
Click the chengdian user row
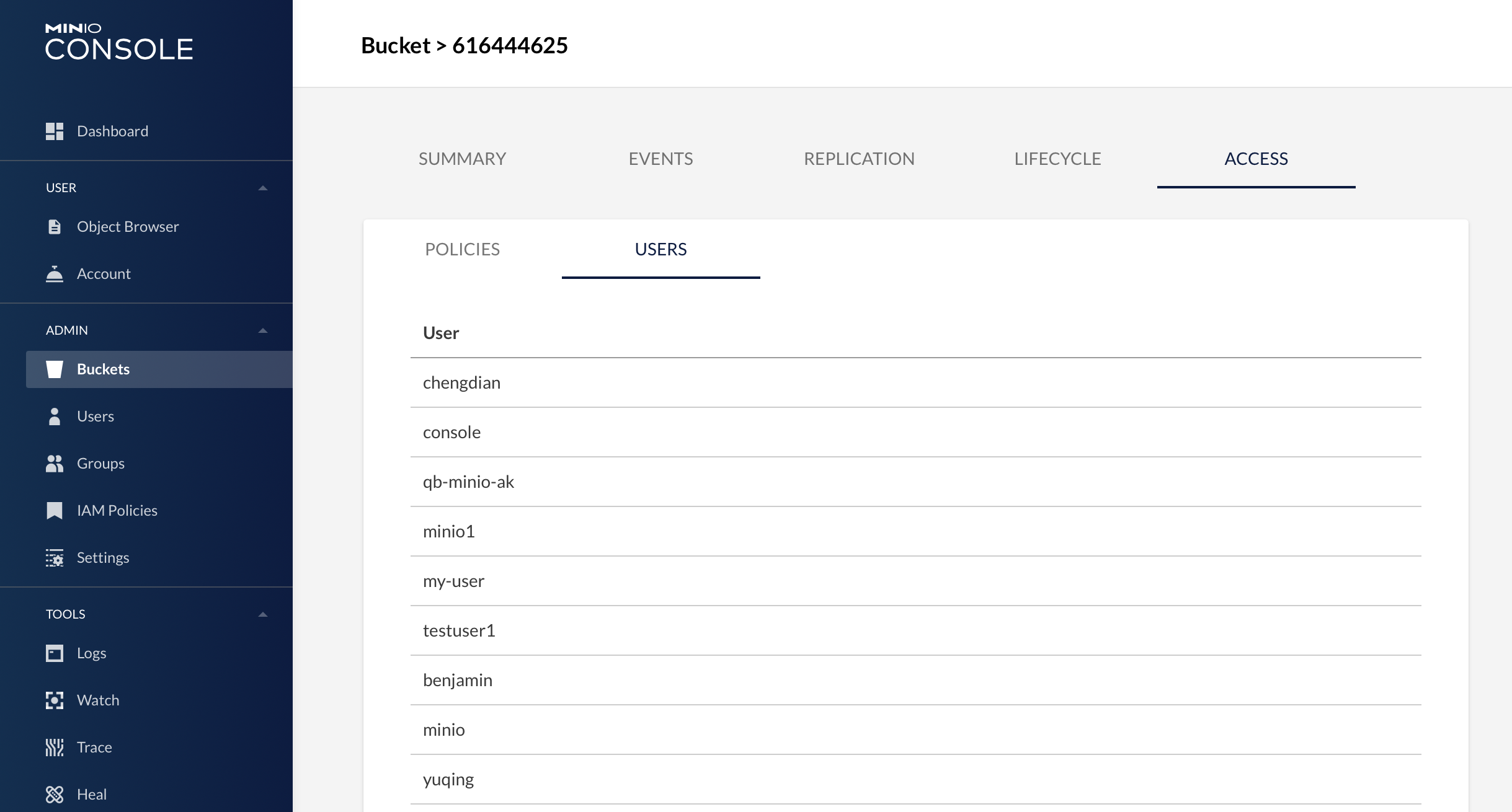[916, 383]
